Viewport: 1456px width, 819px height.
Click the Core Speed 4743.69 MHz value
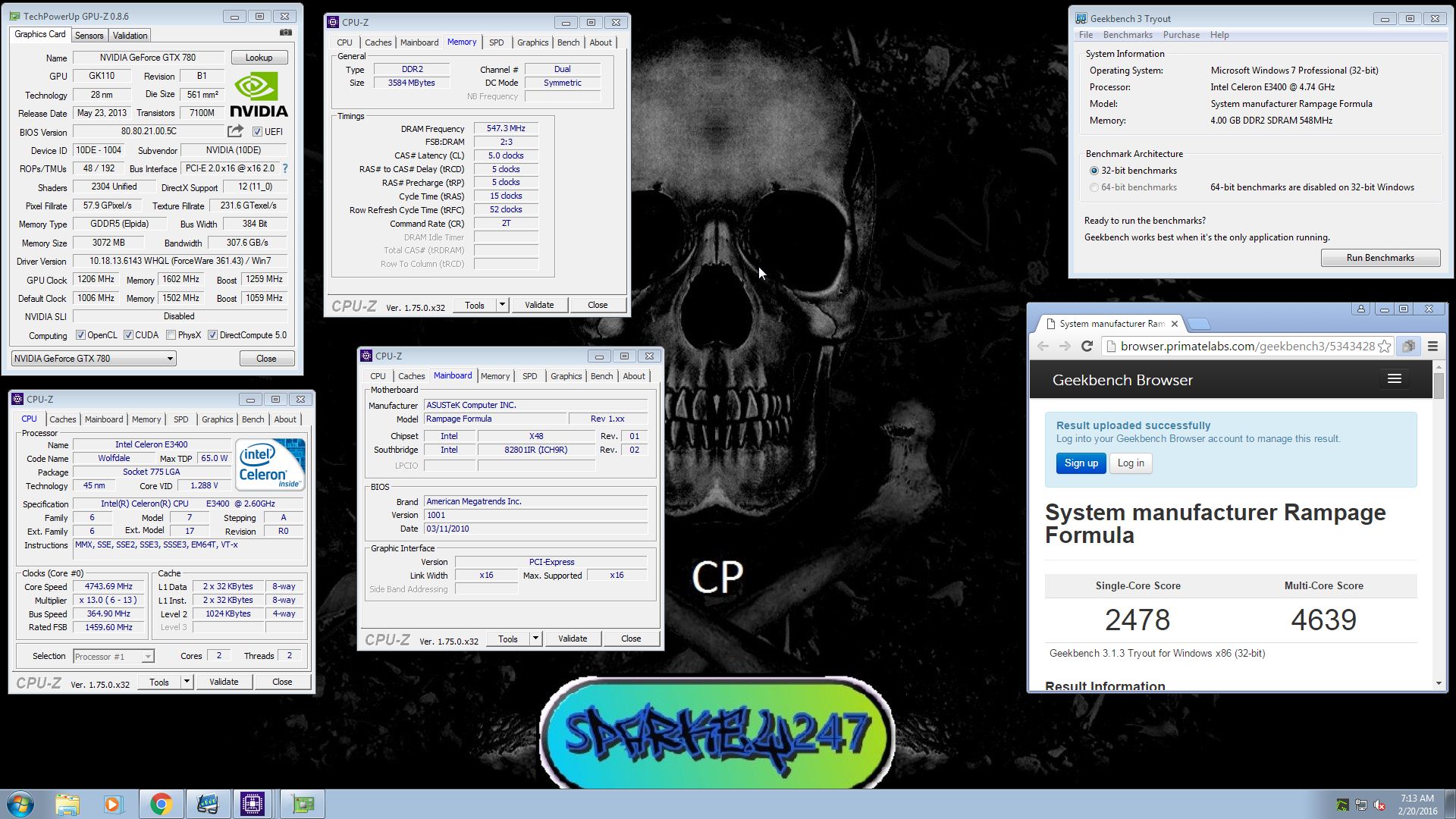pos(108,586)
